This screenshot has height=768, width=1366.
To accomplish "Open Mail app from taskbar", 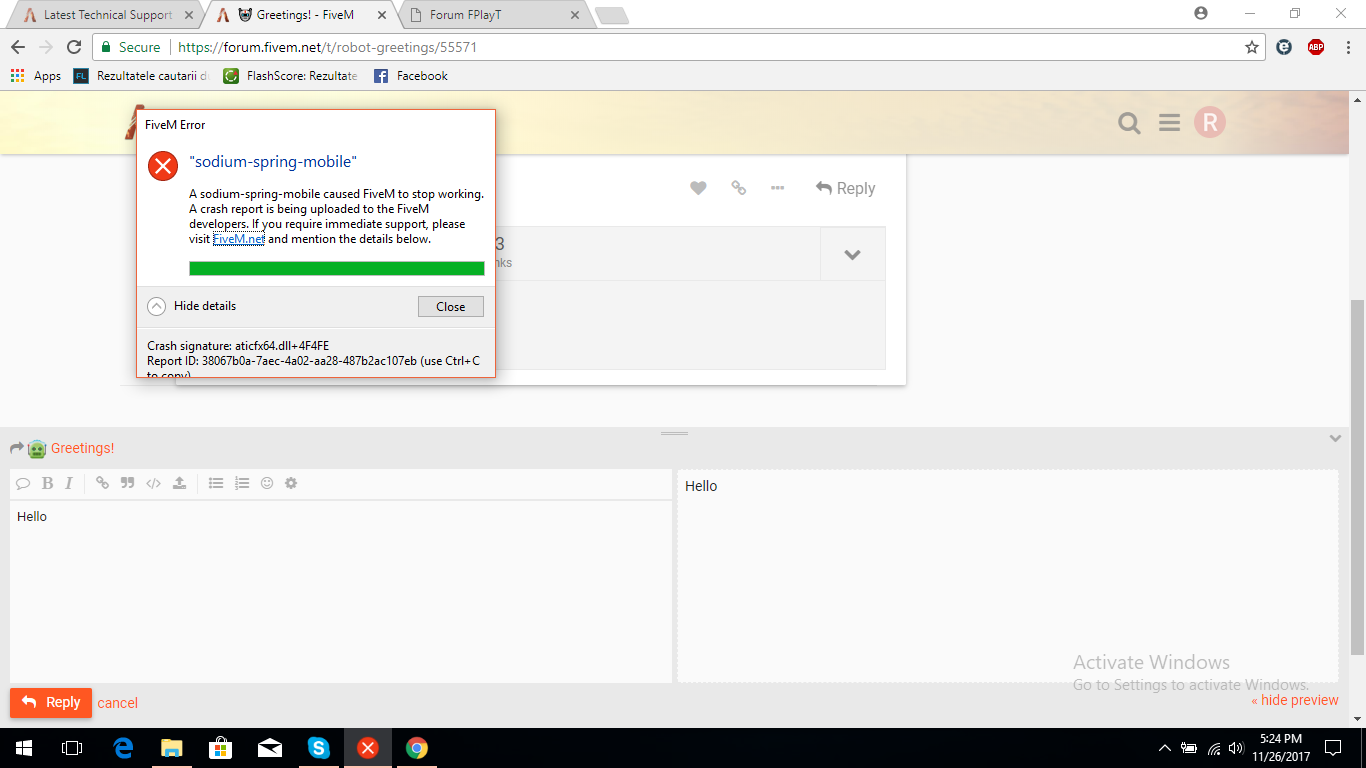I will point(270,748).
